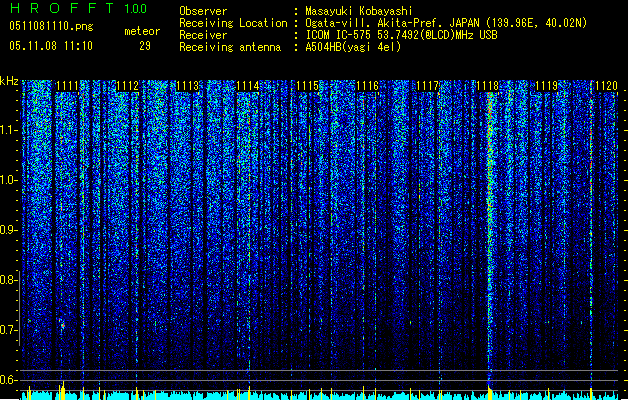Click the 1.1 frequency axis label
The image size is (629, 400).
tap(8, 130)
